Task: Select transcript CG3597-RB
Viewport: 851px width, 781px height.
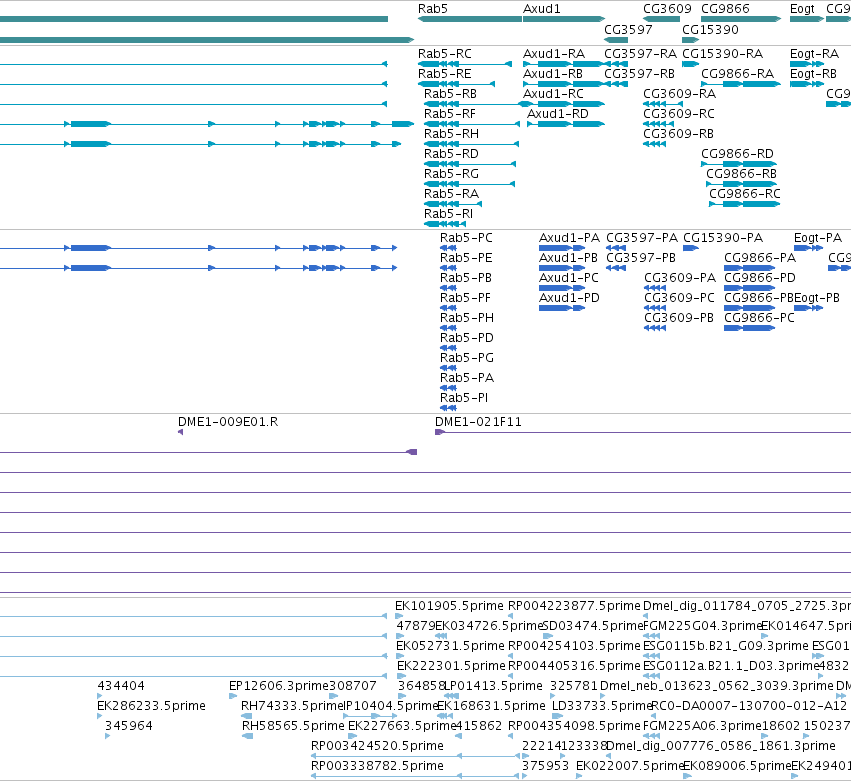Action: point(639,74)
